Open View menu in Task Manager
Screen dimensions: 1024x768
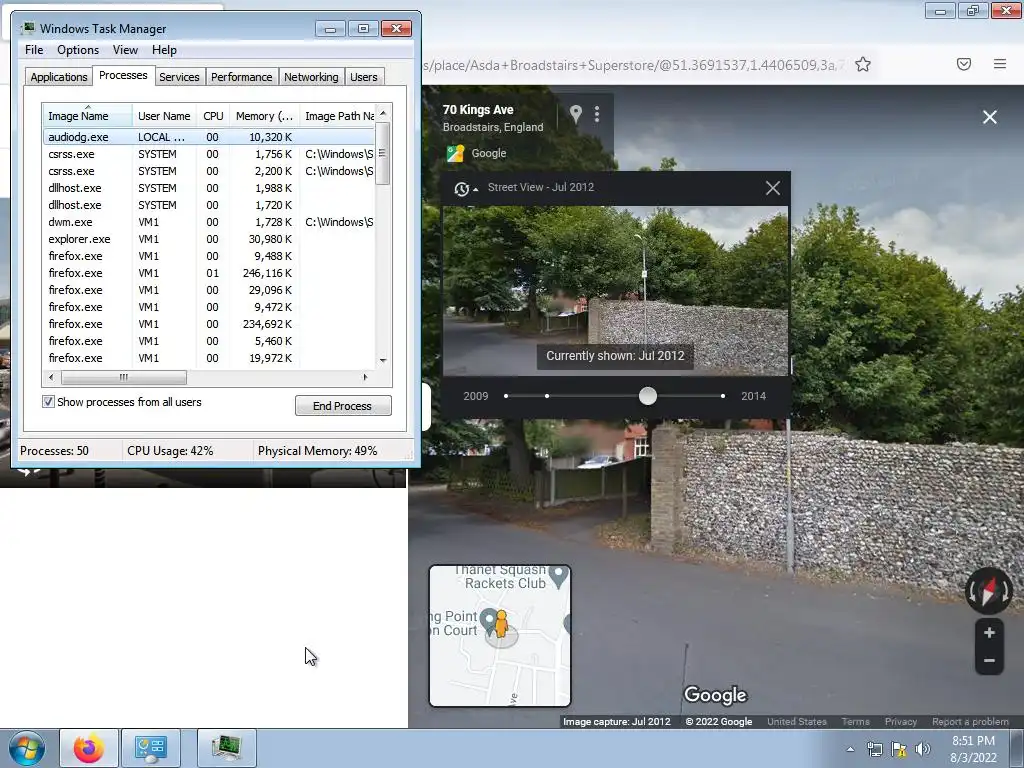point(125,50)
